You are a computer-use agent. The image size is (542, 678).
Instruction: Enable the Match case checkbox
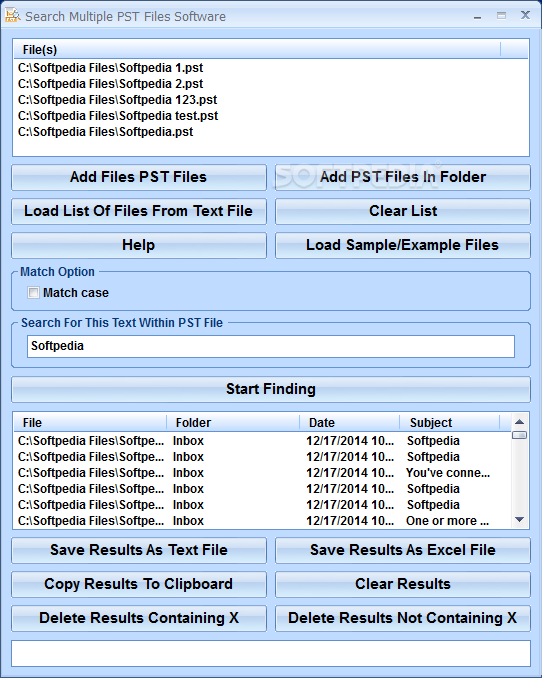pyautogui.click(x=33, y=293)
